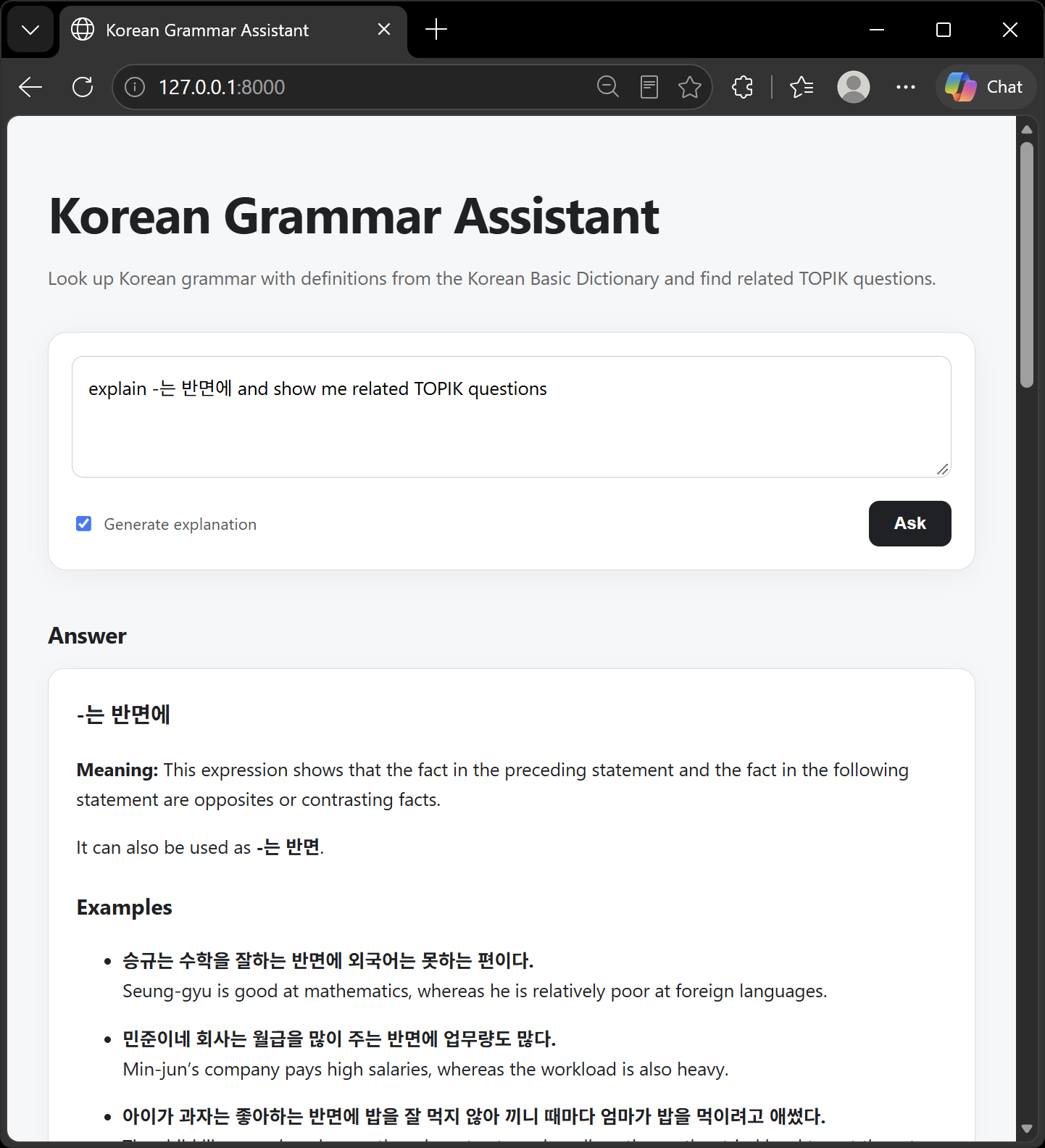Click the example sentence '민준이네 회사는 월급을…'
Image resolution: width=1045 pixels, height=1148 pixels.
pos(339,1039)
